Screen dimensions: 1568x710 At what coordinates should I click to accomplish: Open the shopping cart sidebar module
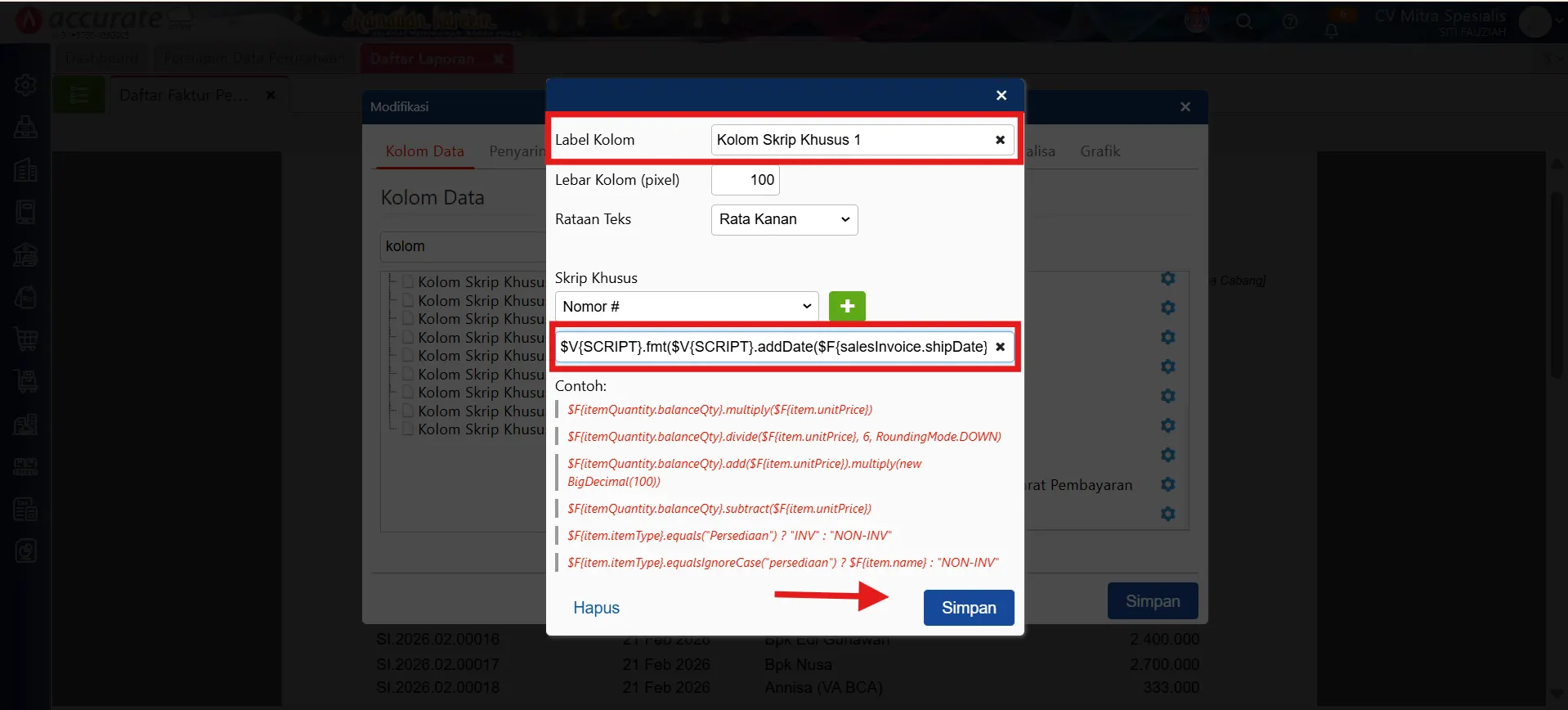25,339
